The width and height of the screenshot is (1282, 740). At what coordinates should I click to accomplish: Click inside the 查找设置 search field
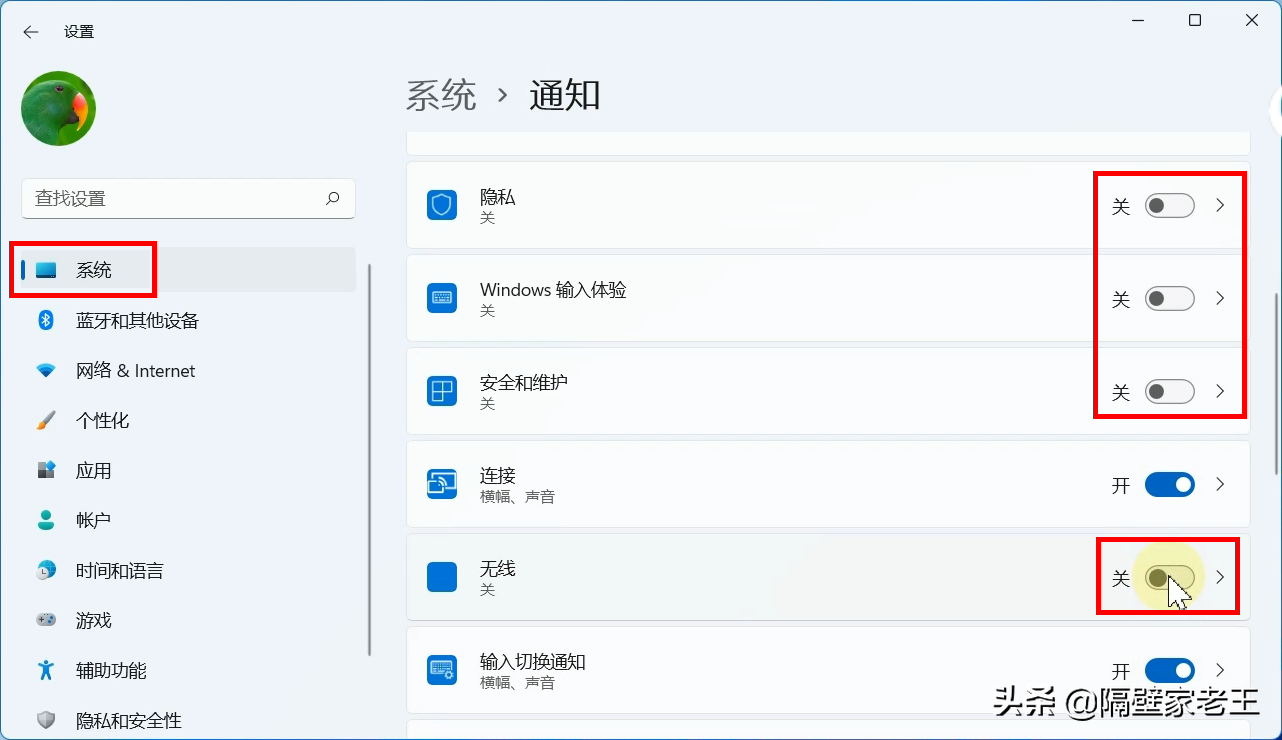(x=188, y=199)
